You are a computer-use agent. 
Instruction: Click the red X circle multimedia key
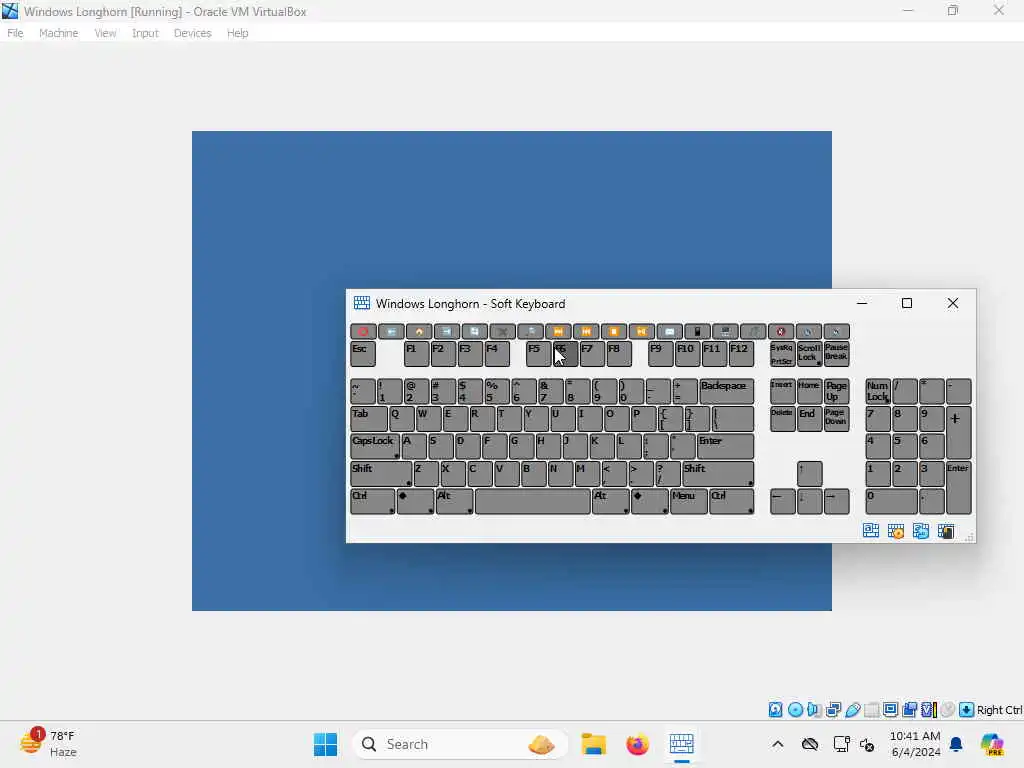pyautogui.click(x=781, y=331)
